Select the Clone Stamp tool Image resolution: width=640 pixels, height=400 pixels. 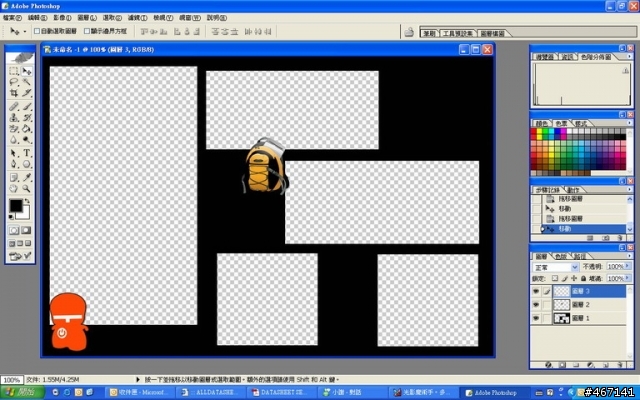14,118
